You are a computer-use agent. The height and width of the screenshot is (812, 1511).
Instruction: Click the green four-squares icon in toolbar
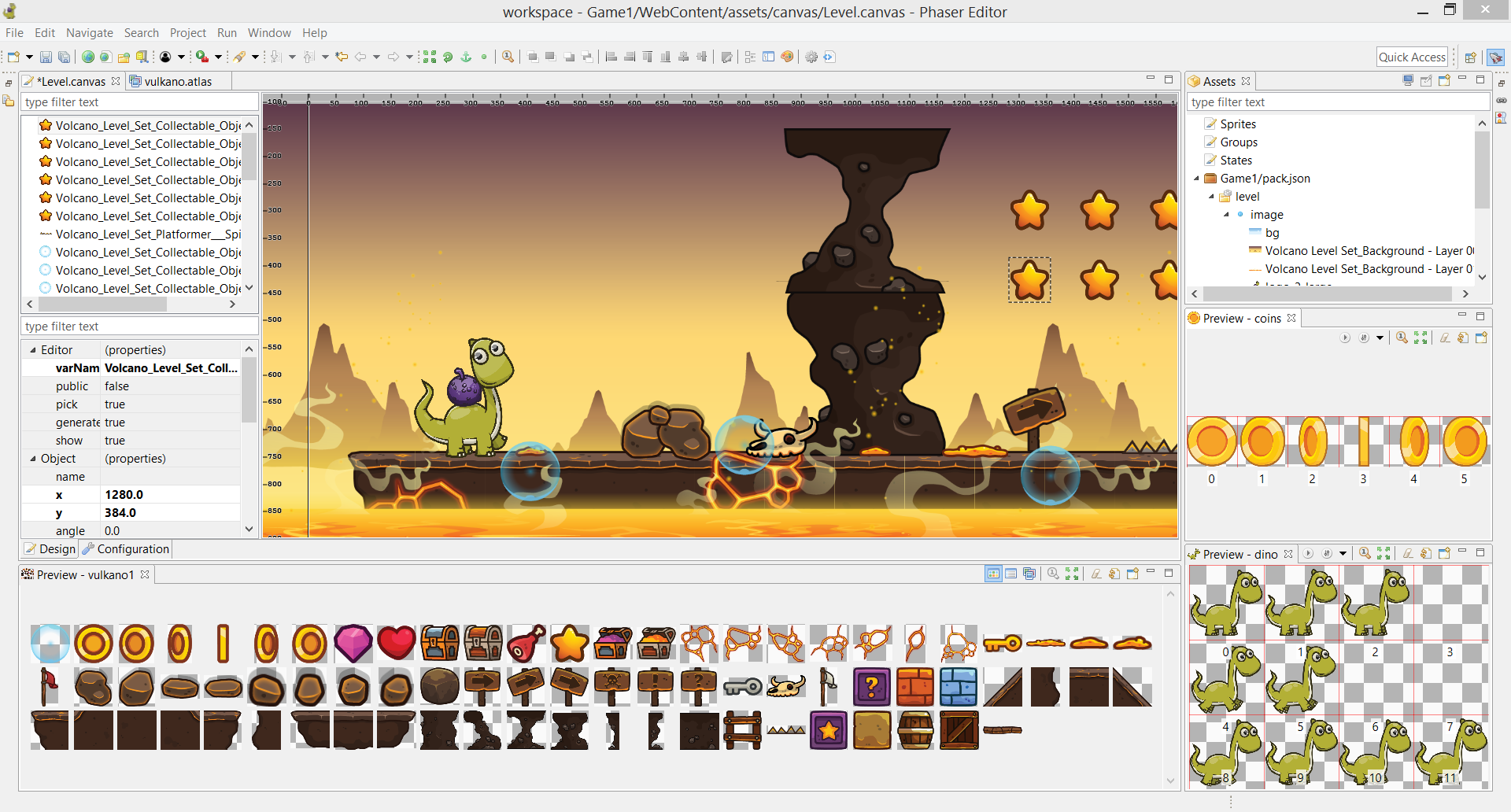(x=430, y=57)
